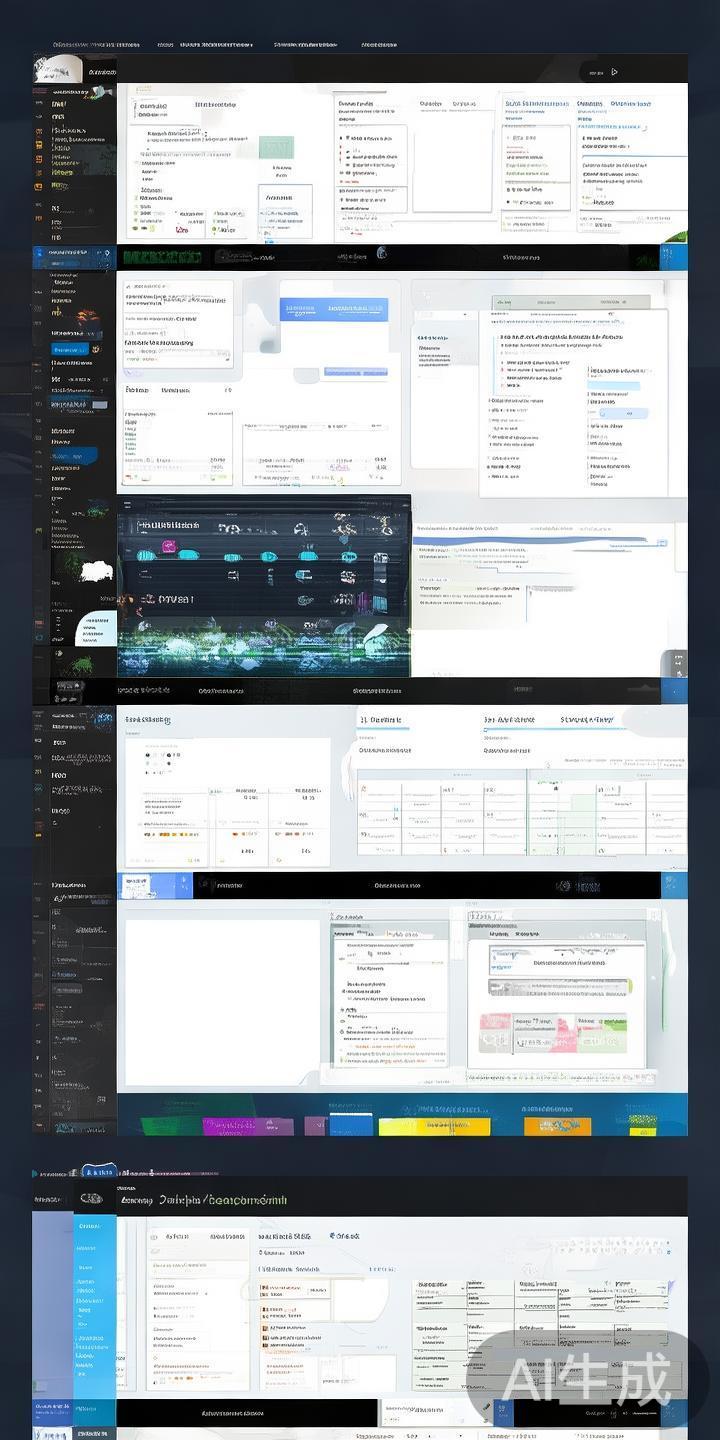Pick the yellow swatch in the bottom color bar
Image resolution: width=720 pixels, height=1440 pixels.
coord(450,1126)
